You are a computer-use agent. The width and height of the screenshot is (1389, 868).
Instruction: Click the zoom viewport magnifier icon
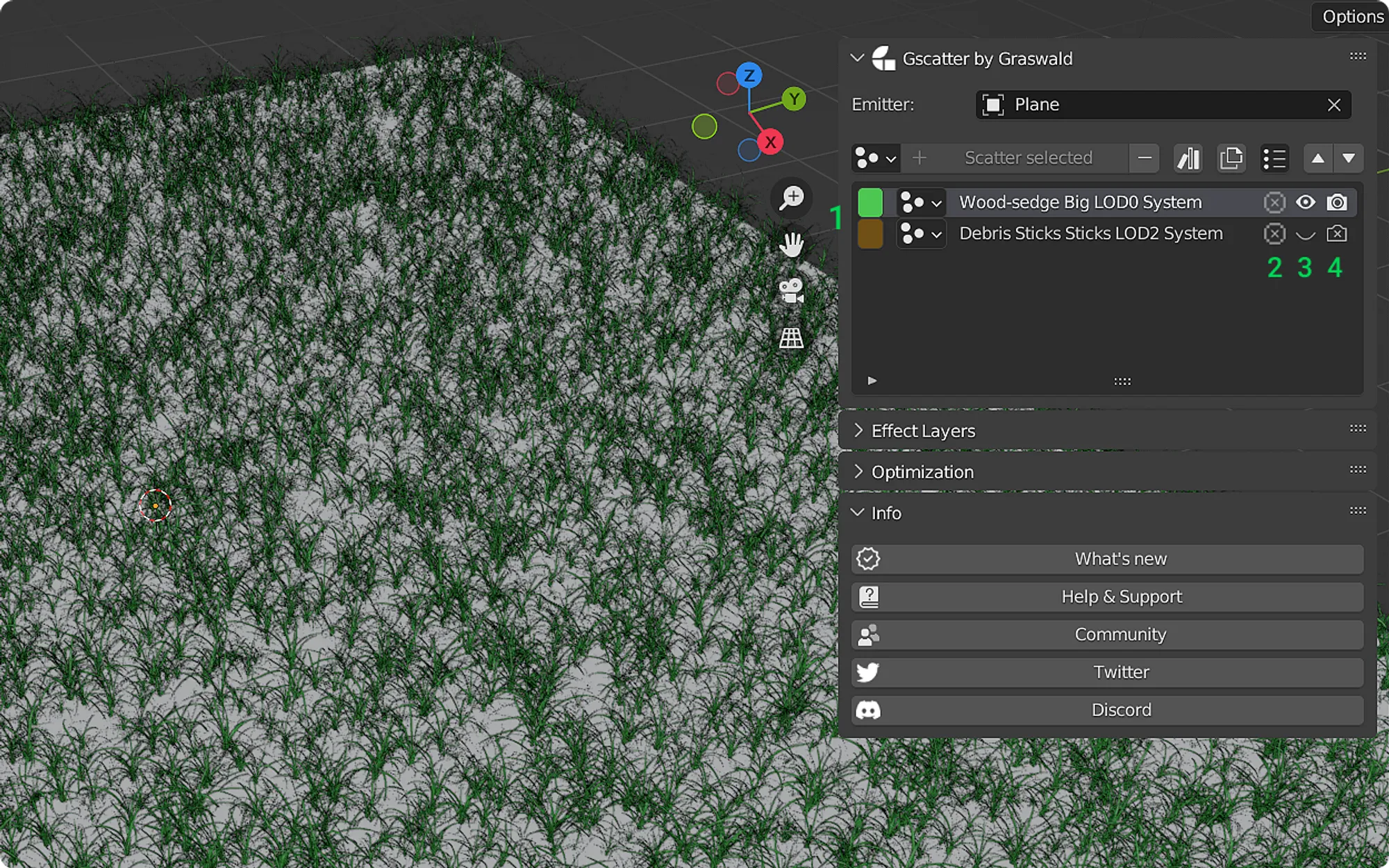[791, 198]
